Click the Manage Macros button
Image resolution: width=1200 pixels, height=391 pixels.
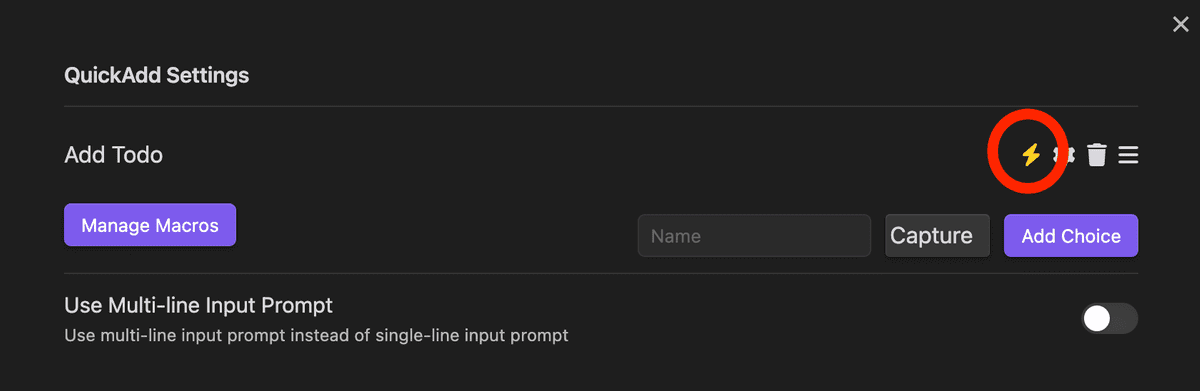click(x=150, y=225)
